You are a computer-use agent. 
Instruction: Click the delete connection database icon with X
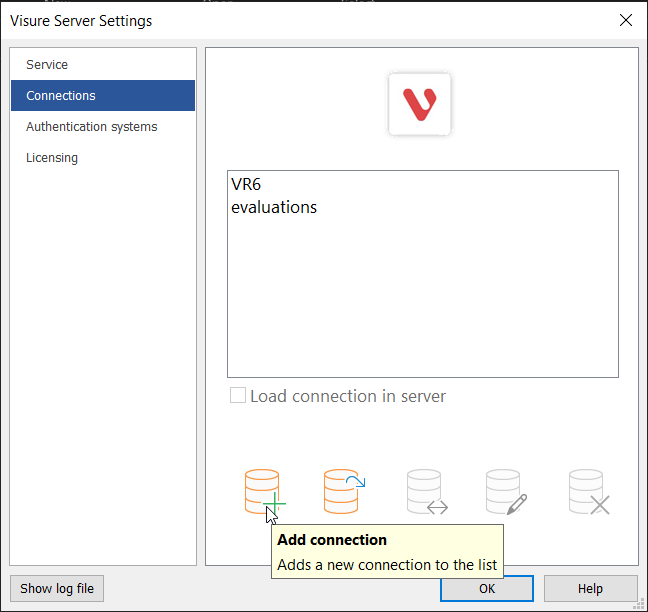coord(589,491)
